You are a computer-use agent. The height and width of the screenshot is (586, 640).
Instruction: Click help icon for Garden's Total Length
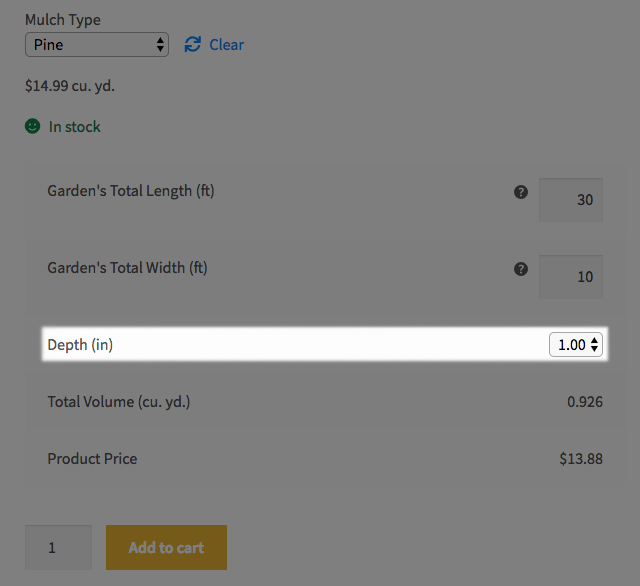pos(520,192)
